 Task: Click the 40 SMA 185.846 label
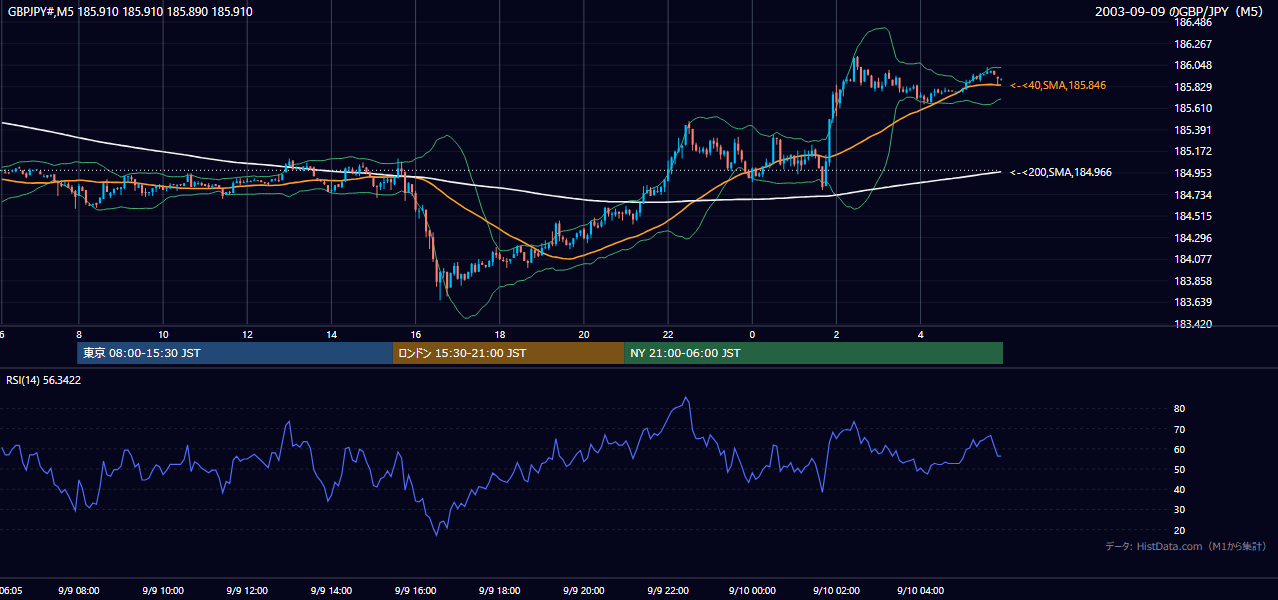(x=1058, y=86)
